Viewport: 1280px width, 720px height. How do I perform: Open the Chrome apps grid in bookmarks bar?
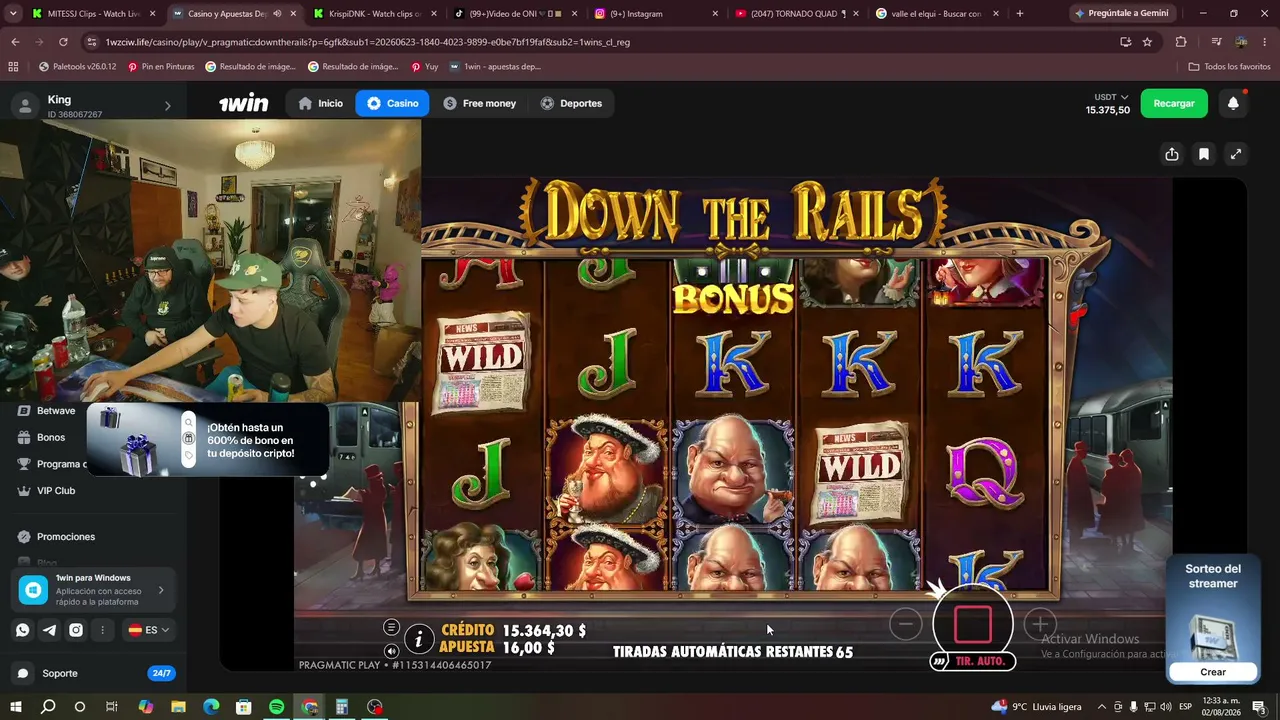13,67
